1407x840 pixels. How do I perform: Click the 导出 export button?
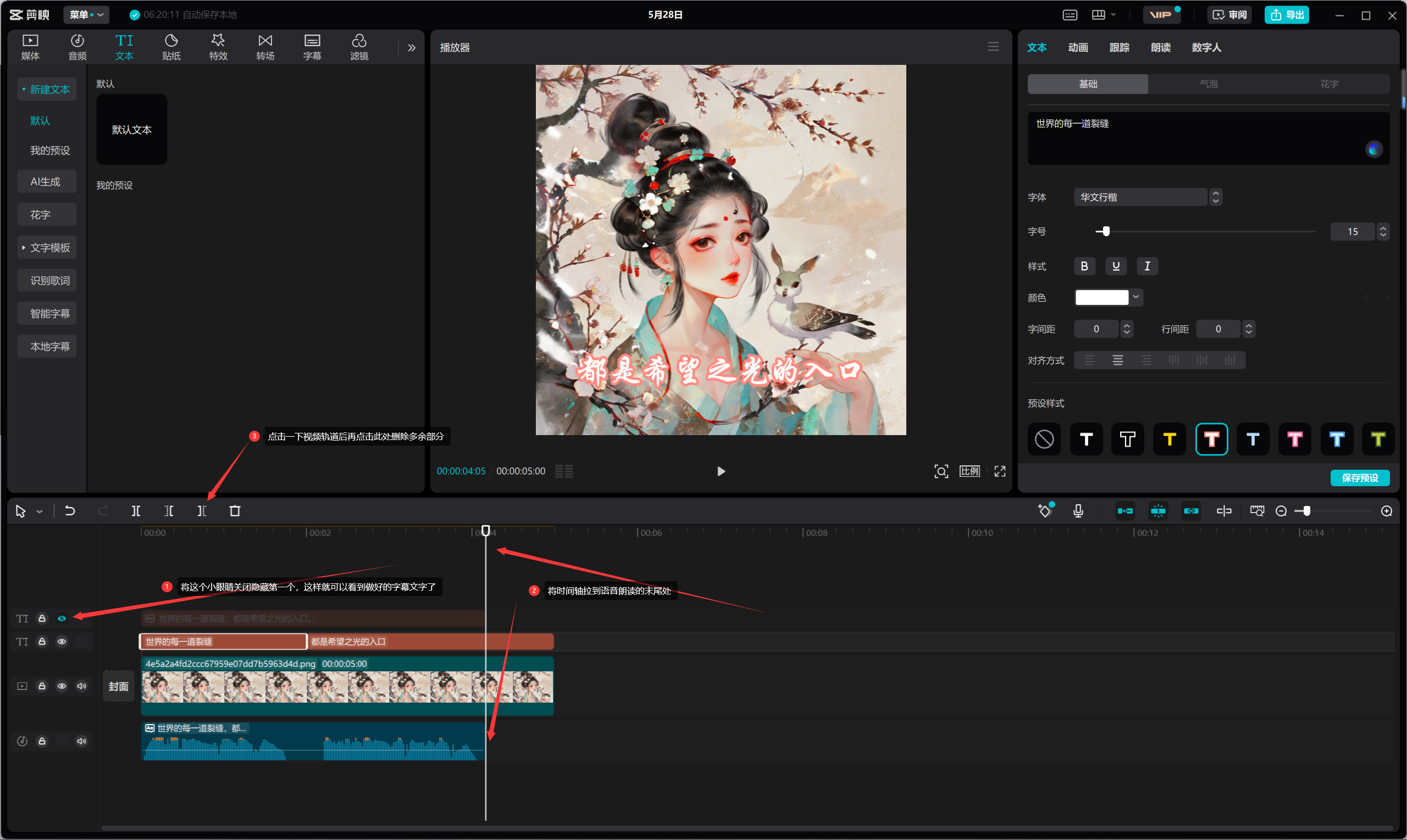pyautogui.click(x=1287, y=15)
